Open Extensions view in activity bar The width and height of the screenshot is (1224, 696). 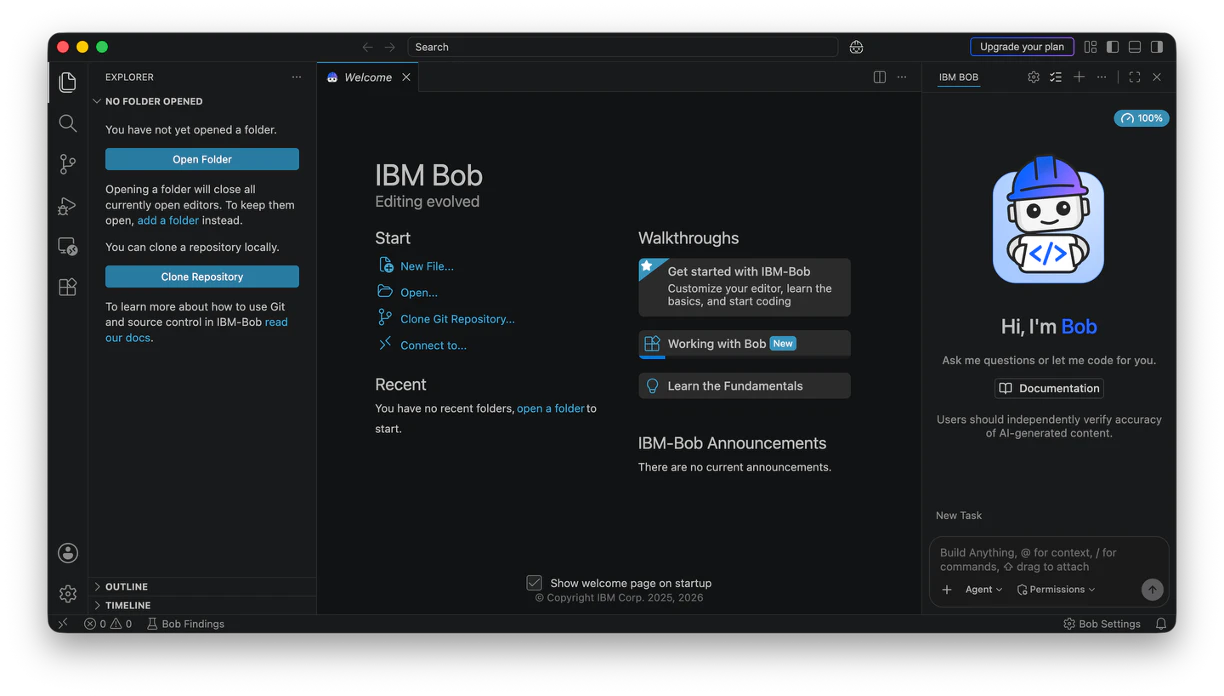coord(68,287)
